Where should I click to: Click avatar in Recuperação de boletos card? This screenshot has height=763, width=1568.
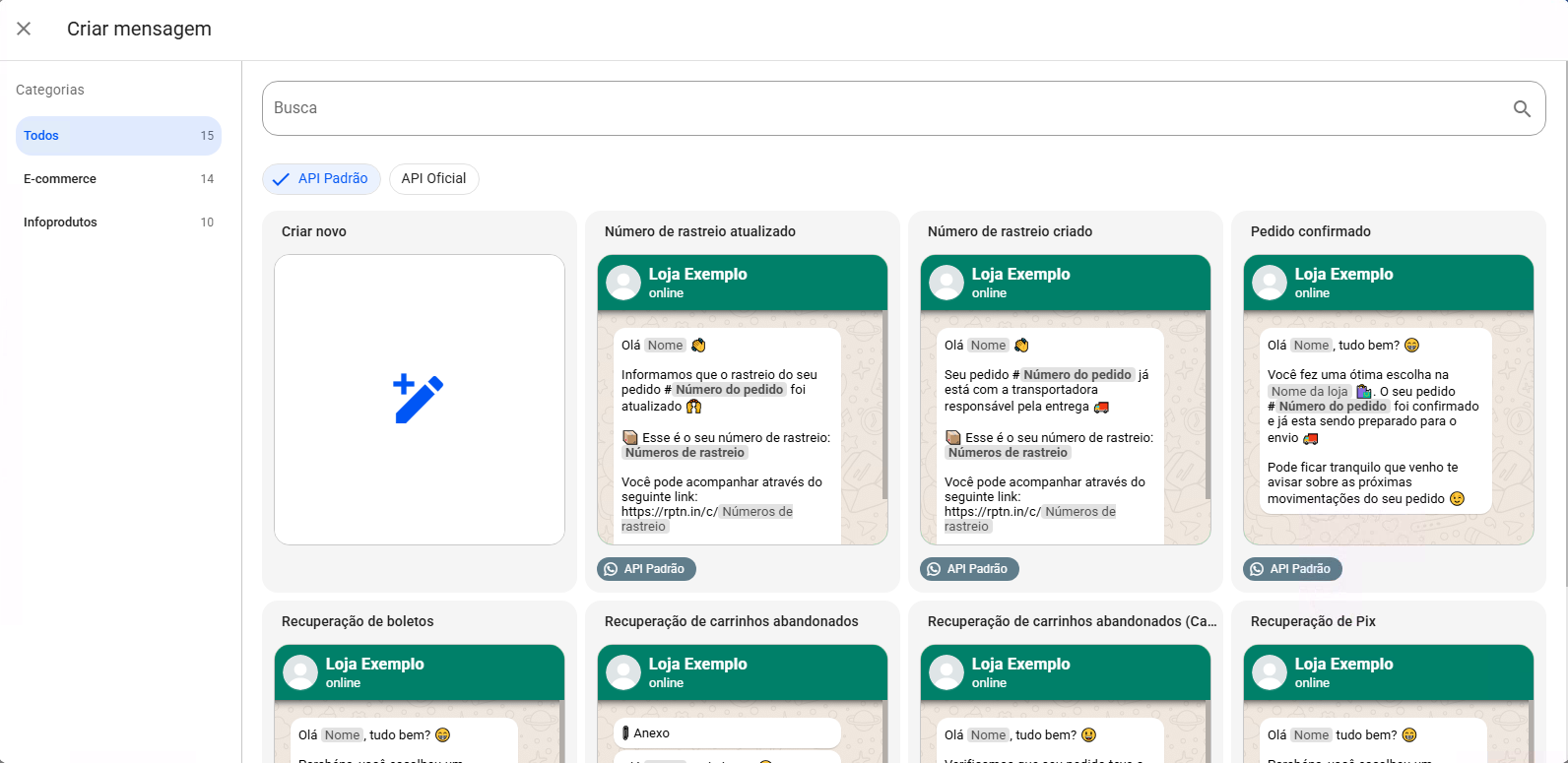[300, 672]
